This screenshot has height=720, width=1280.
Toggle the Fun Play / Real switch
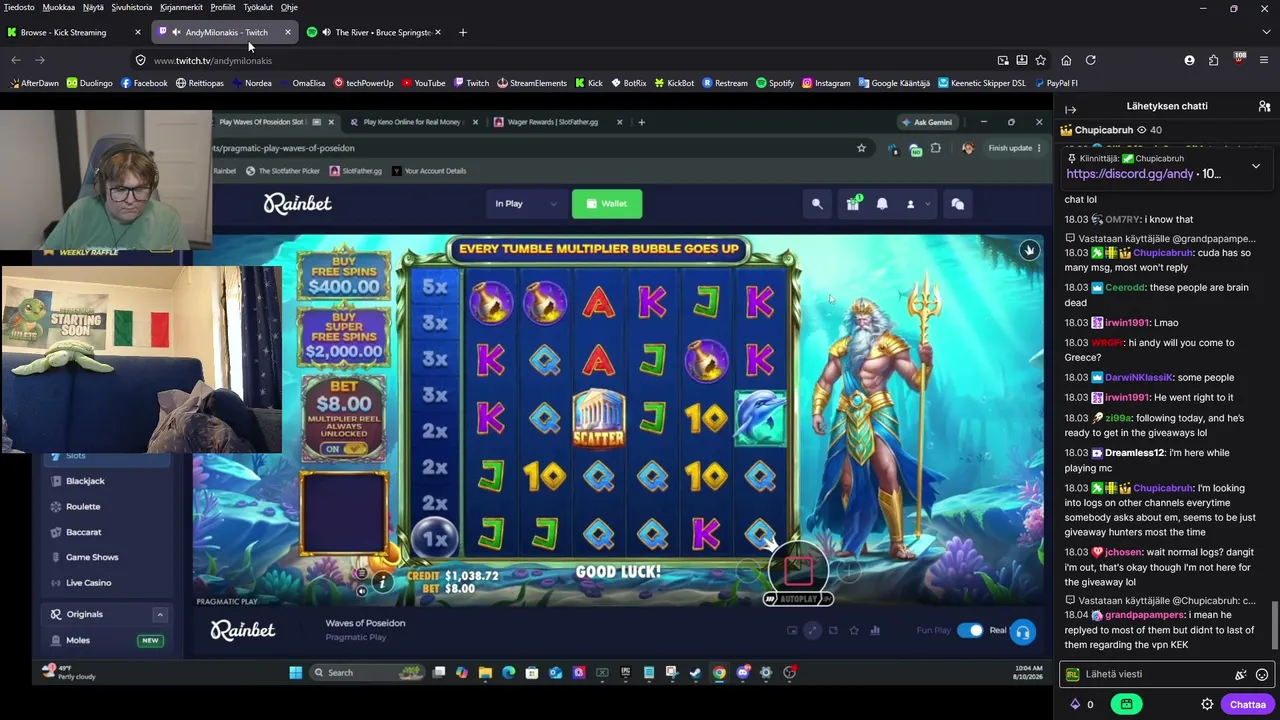970,630
